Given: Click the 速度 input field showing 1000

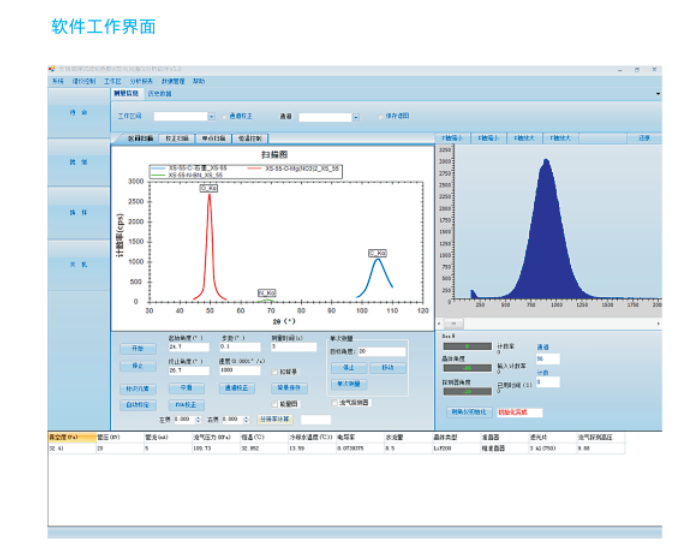Looking at the screenshot, I should 239,371.
